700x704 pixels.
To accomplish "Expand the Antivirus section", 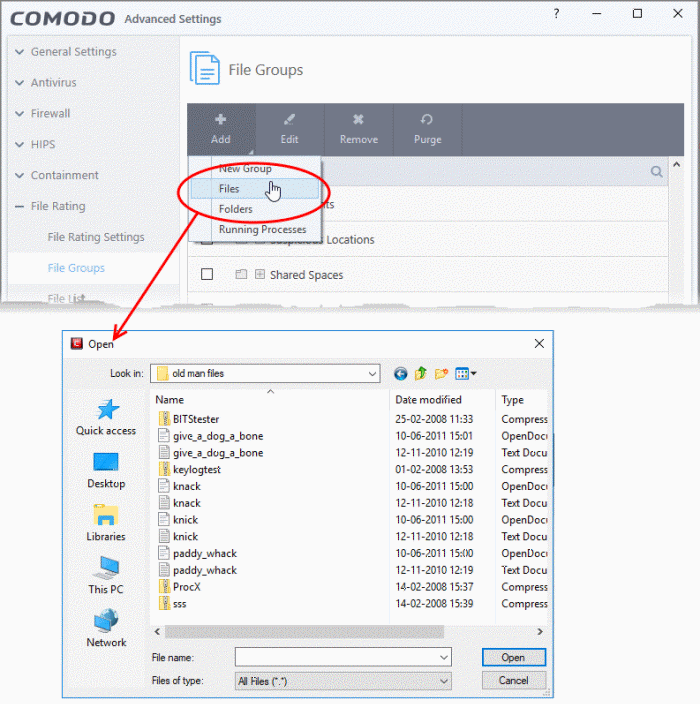I will (19, 83).
